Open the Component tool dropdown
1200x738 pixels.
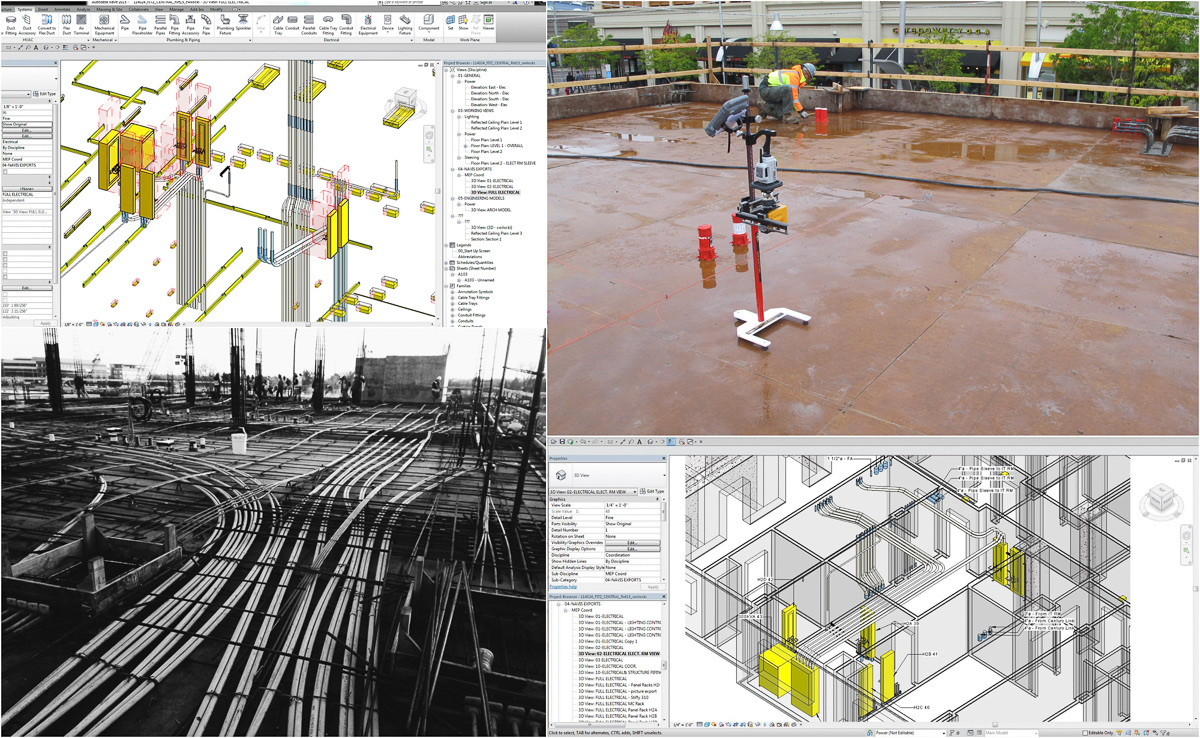click(428, 33)
